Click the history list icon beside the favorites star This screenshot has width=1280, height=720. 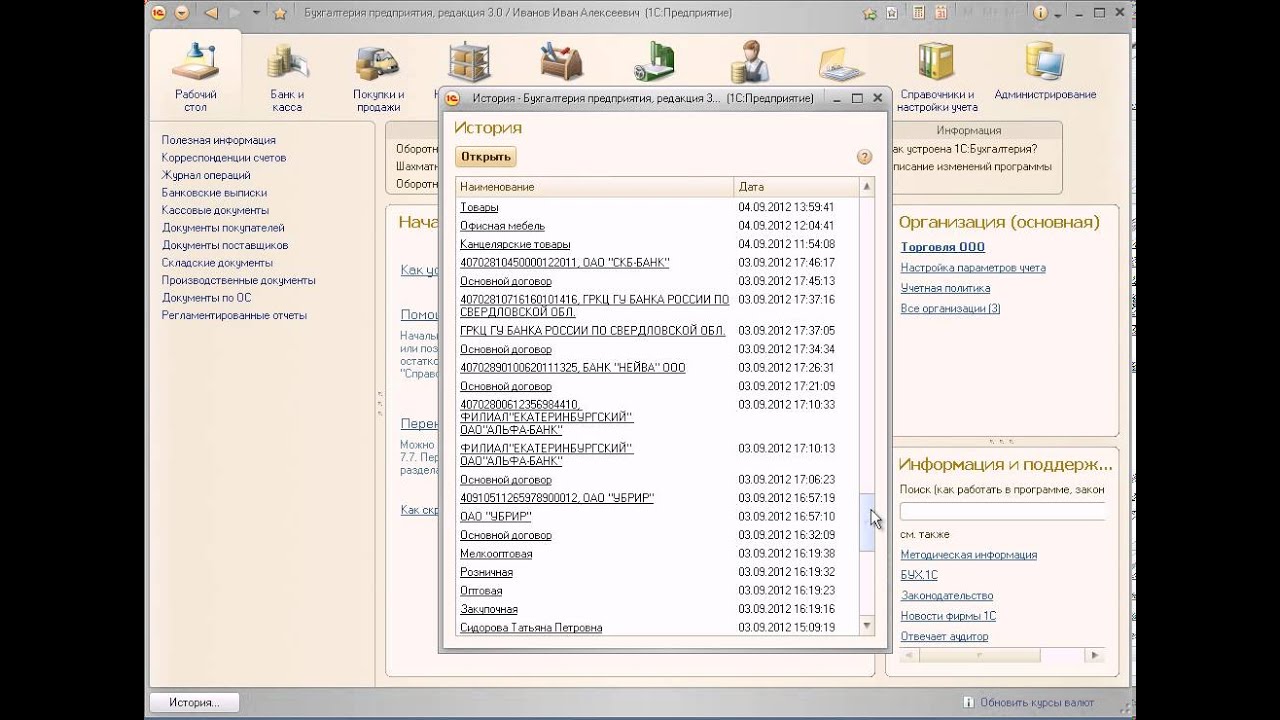coord(891,13)
